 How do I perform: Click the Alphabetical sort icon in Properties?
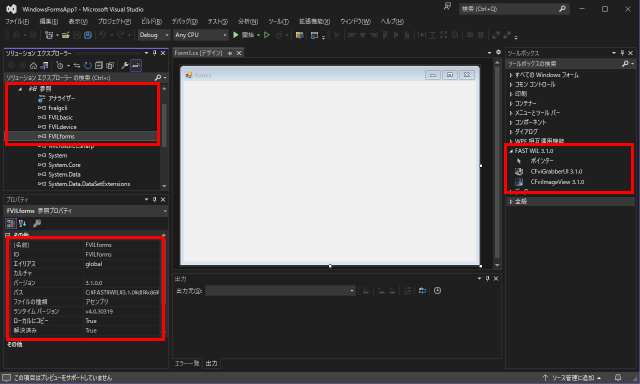[22, 223]
